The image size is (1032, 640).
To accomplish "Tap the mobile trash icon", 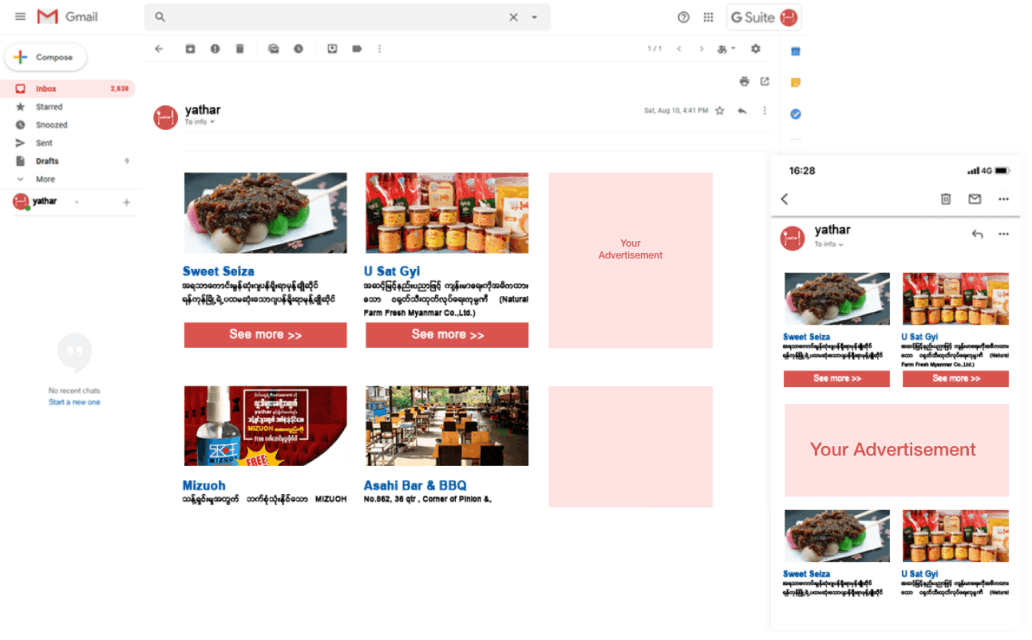I will [x=946, y=199].
